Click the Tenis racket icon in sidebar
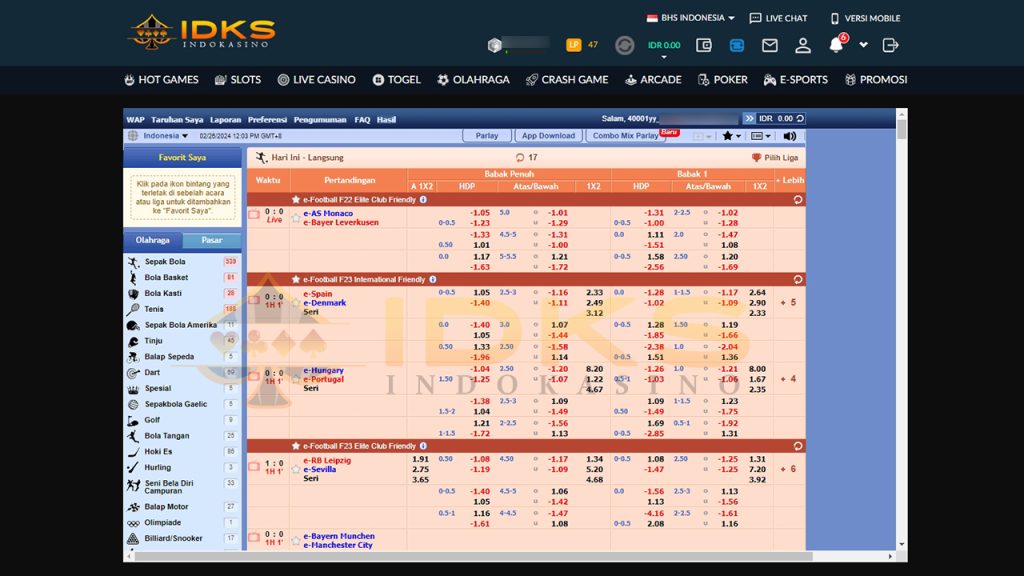 coord(133,309)
